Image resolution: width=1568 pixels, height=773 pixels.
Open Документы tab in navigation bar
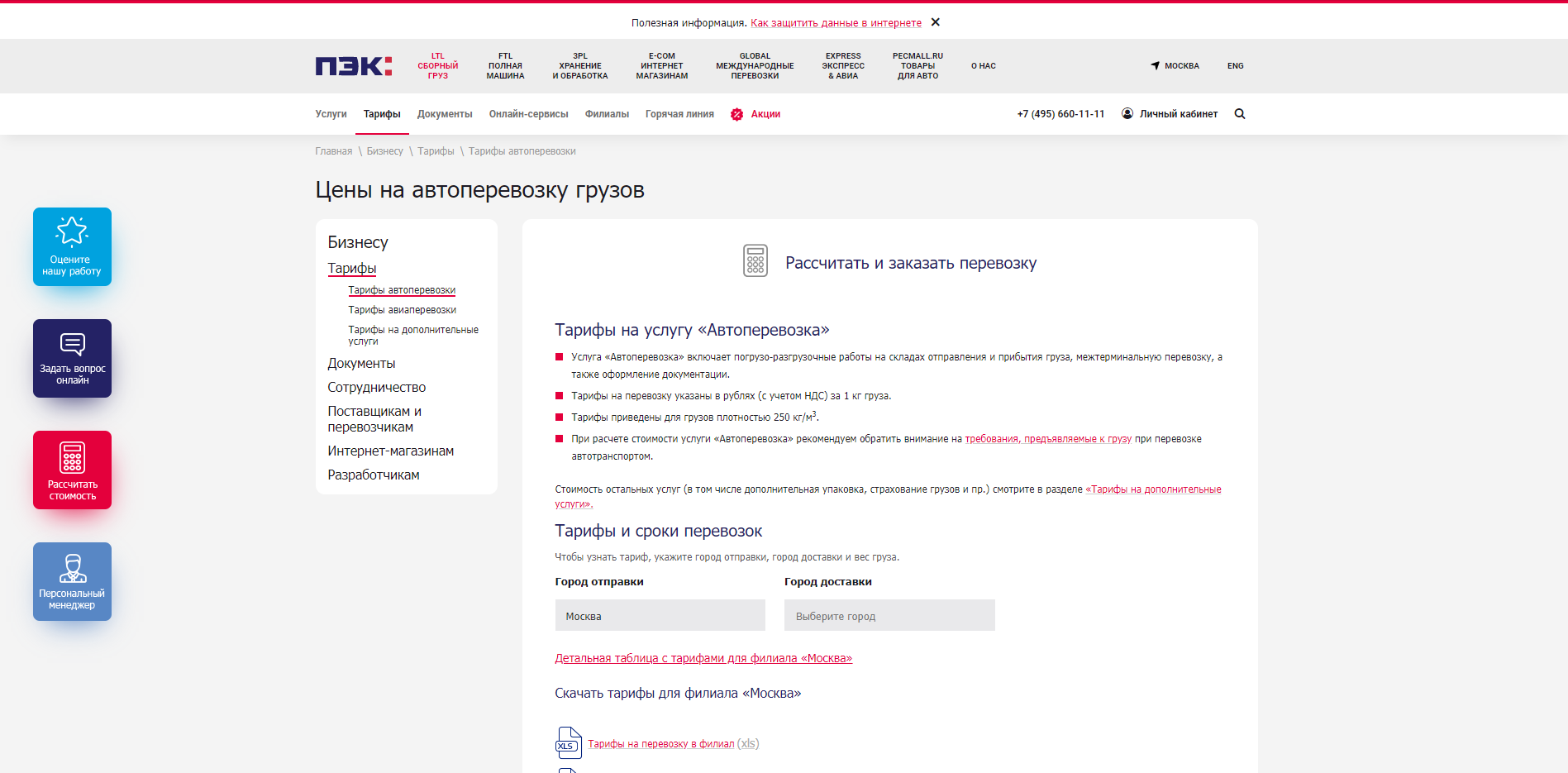click(x=445, y=114)
